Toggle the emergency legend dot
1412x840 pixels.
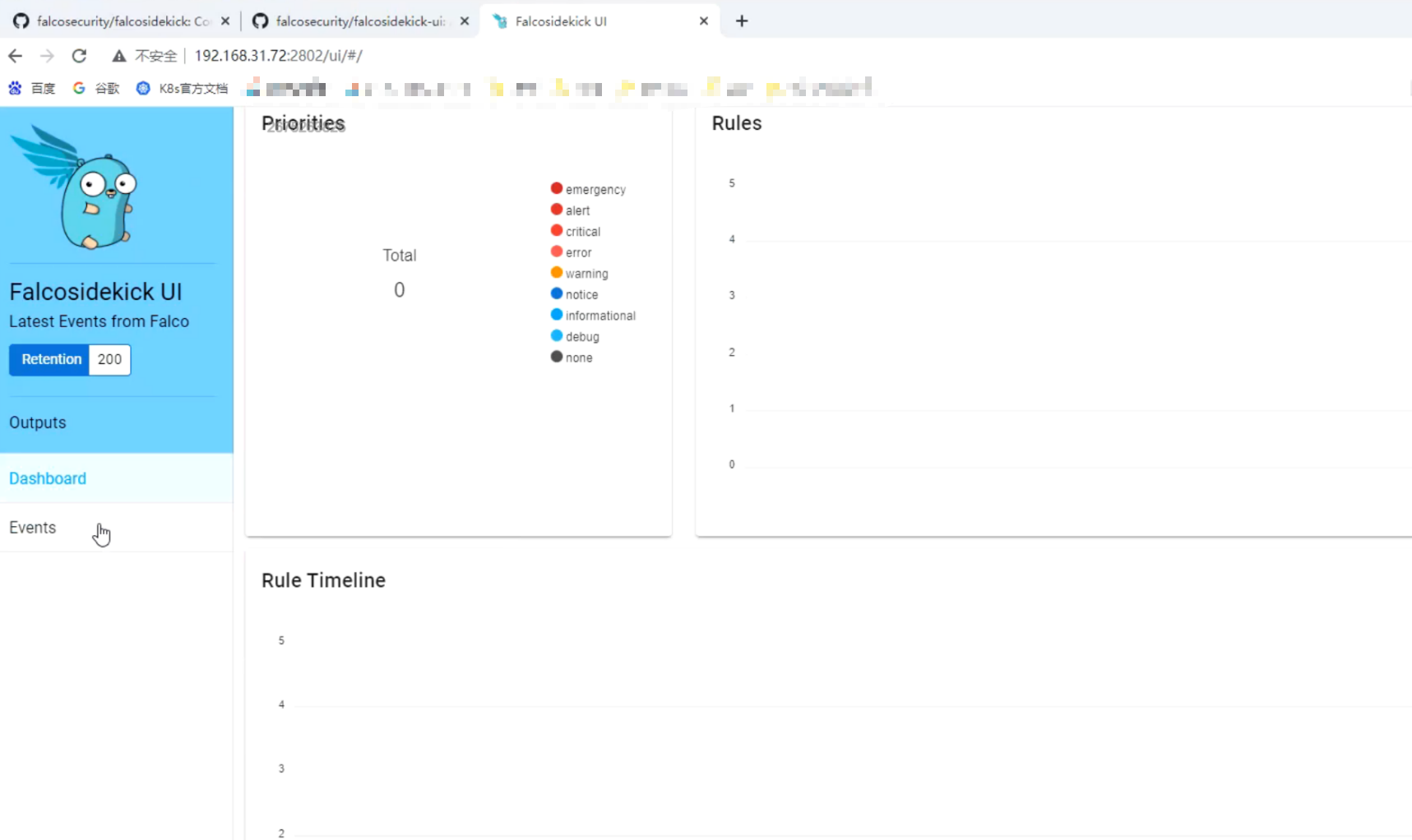click(x=557, y=189)
